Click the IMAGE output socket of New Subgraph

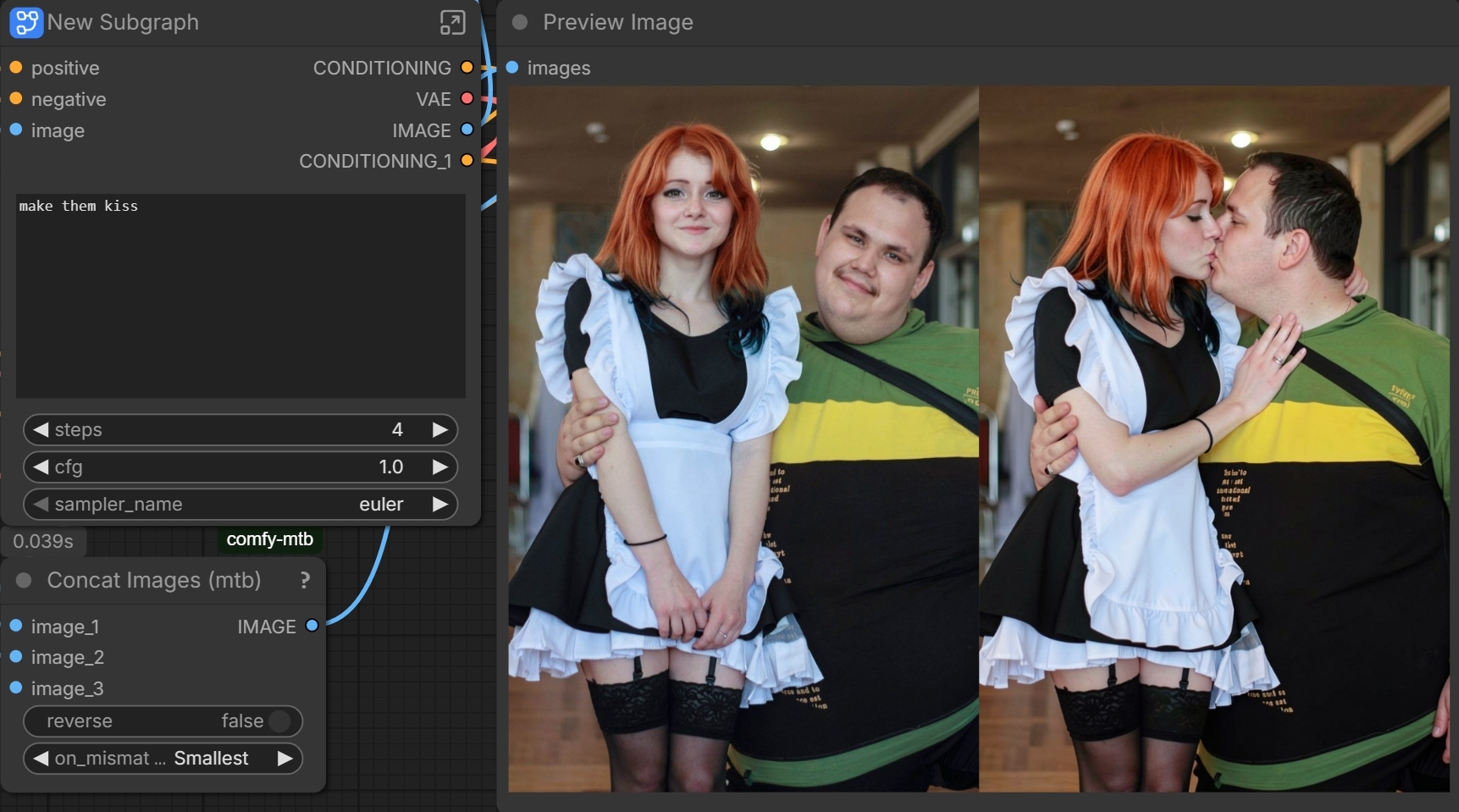(x=467, y=130)
